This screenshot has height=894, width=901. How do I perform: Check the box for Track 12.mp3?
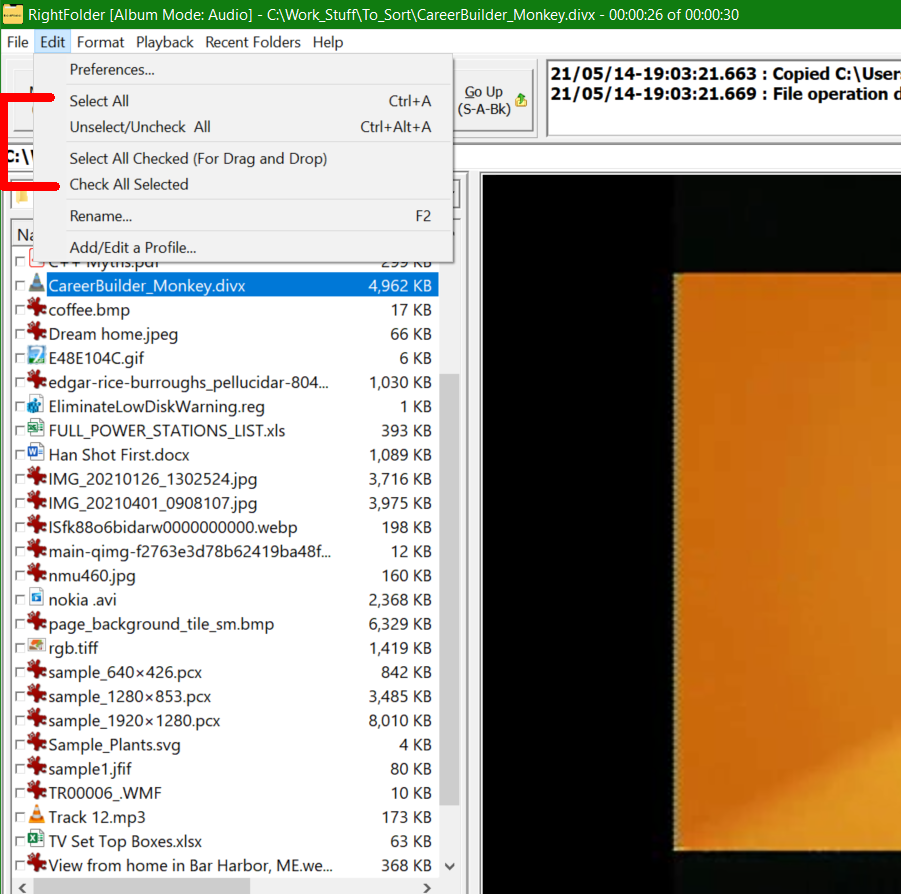pos(20,817)
